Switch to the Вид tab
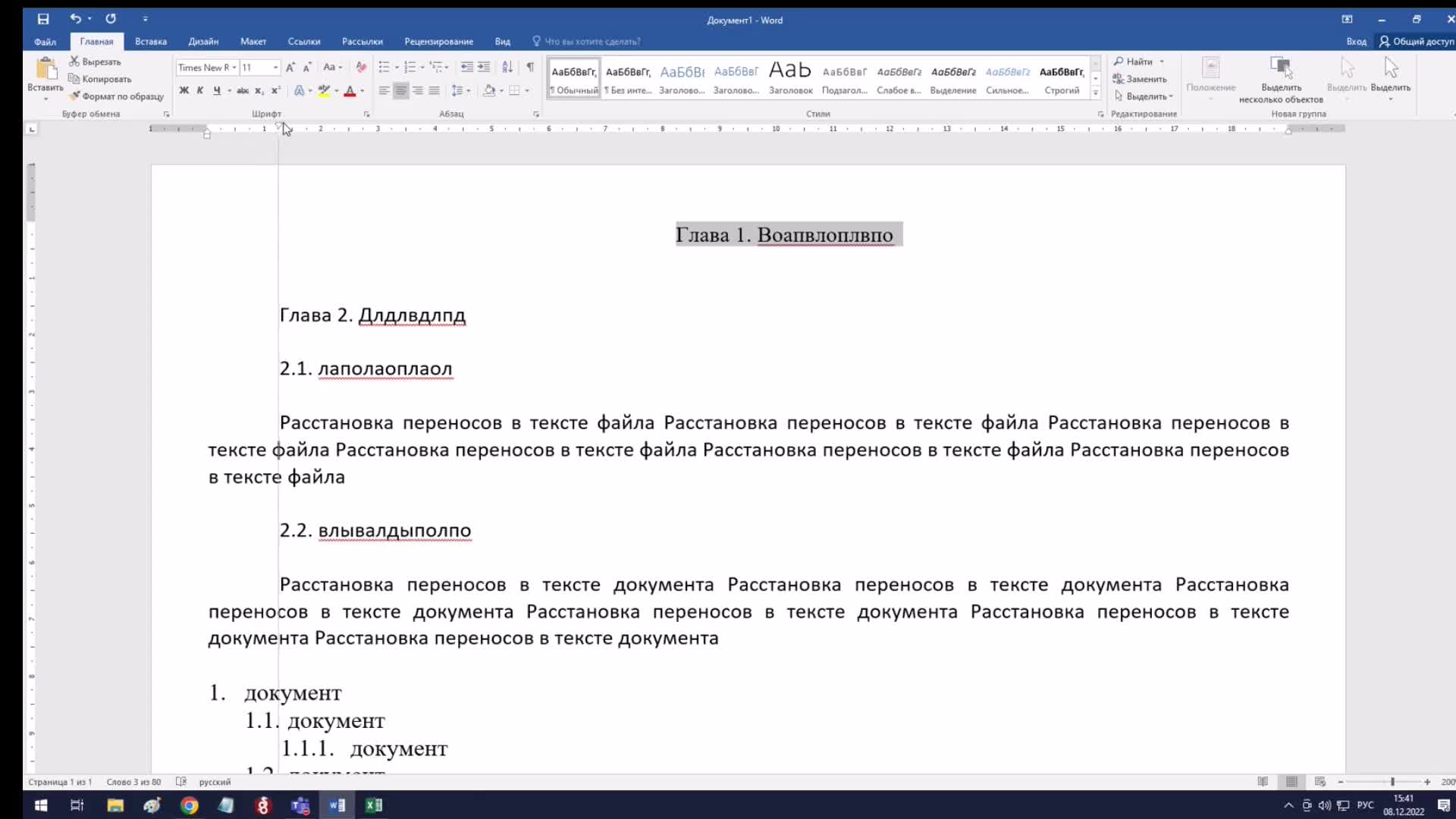Image resolution: width=1456 pixels, height=819 pixels. pos(503,42)
